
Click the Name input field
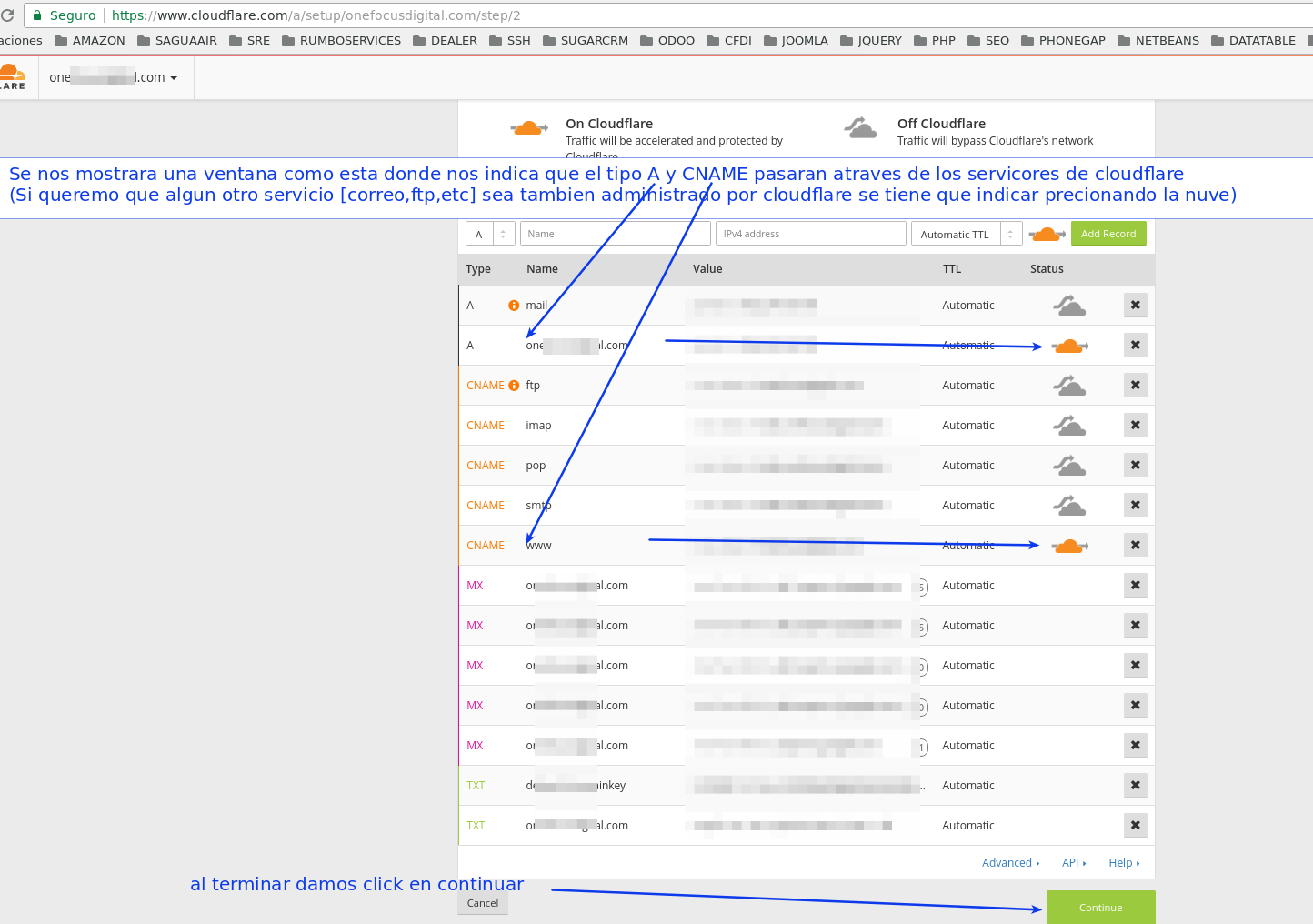tap(615, 234)
